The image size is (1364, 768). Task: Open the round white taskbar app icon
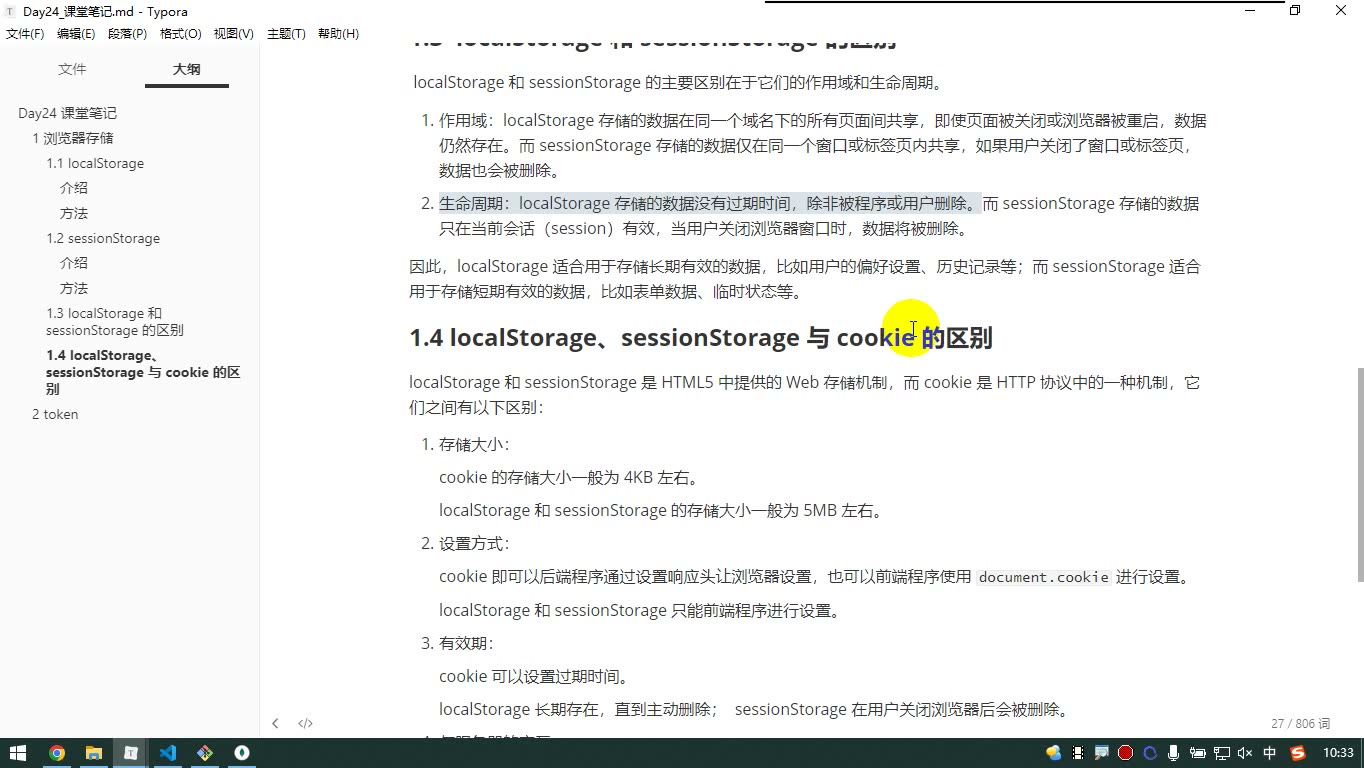click(x=242, y=753)
